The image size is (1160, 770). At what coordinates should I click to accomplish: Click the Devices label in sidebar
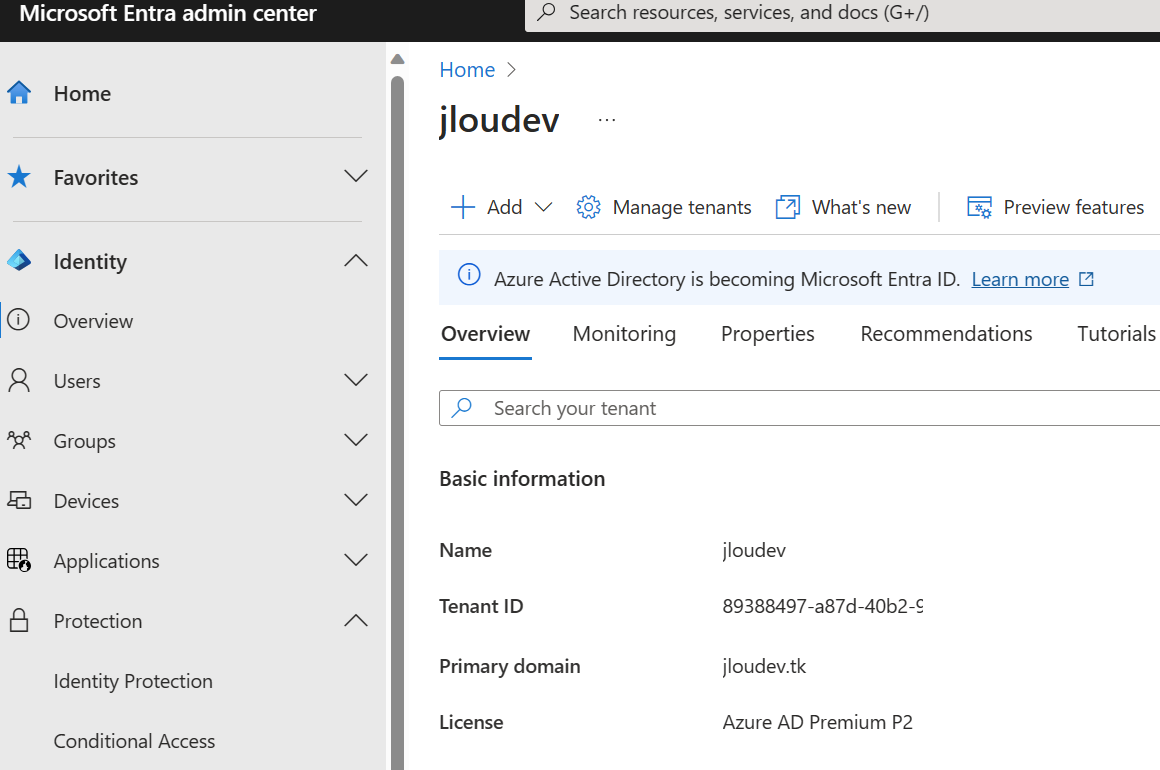coord(86,501)
